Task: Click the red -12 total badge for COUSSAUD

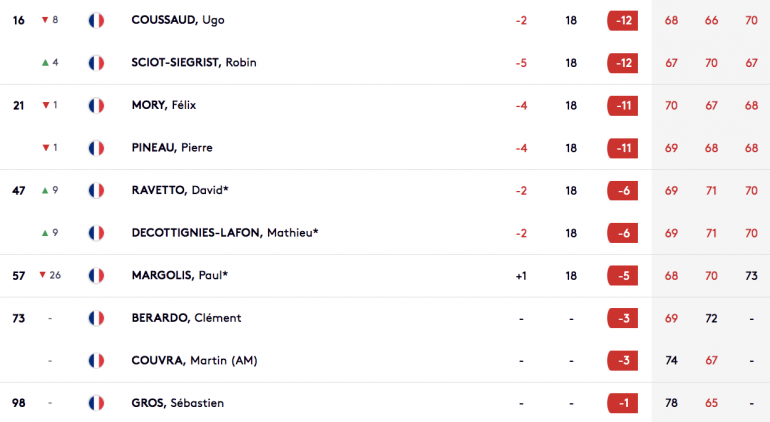Action: coord(623,21)
